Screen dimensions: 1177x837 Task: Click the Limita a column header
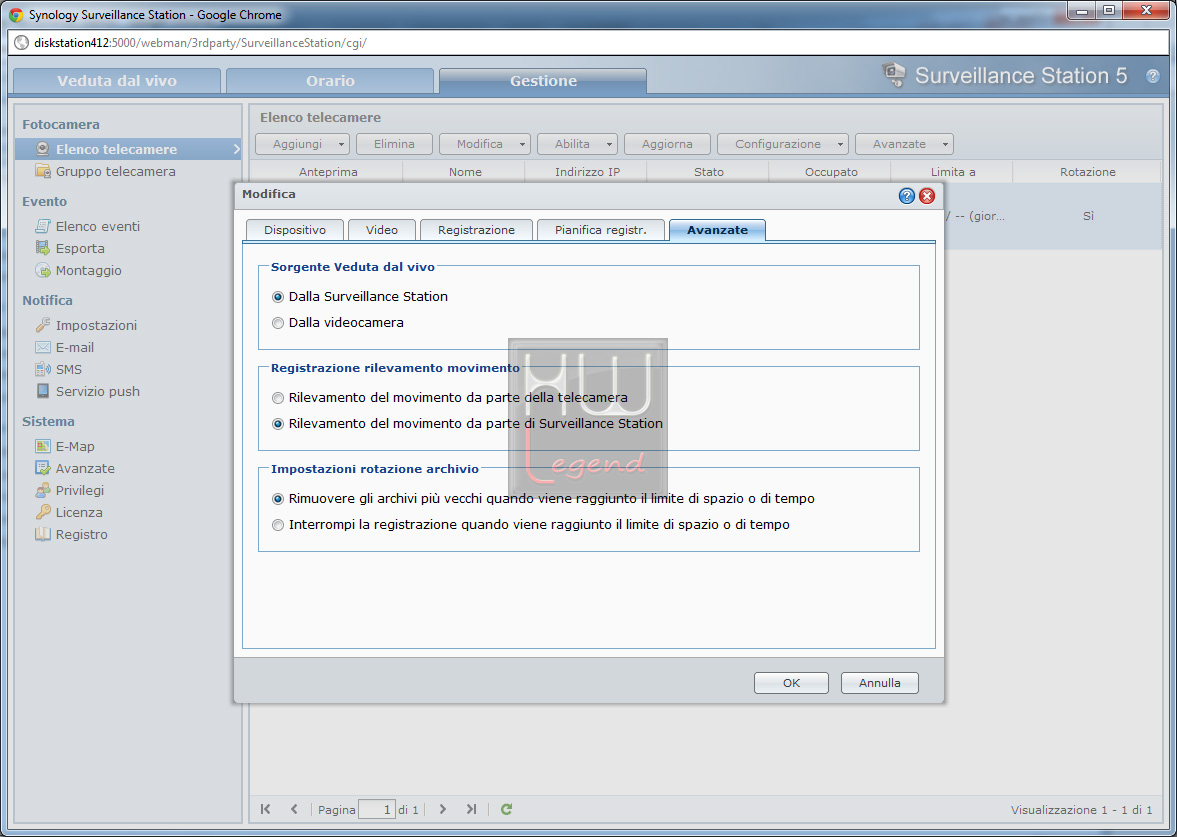click(x=953, y=172)
